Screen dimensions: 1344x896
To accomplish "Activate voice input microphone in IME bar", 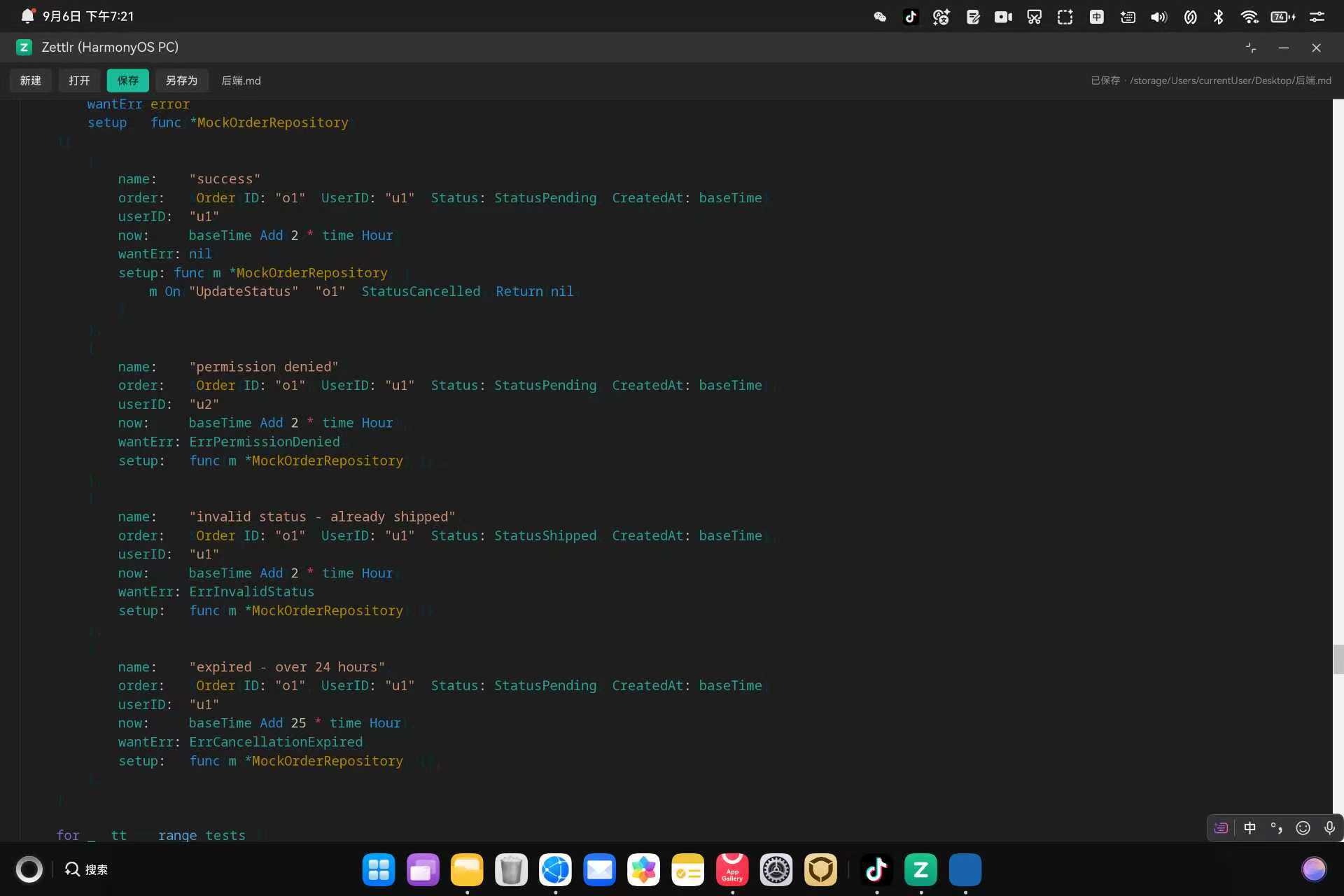I will (1329, 828).
